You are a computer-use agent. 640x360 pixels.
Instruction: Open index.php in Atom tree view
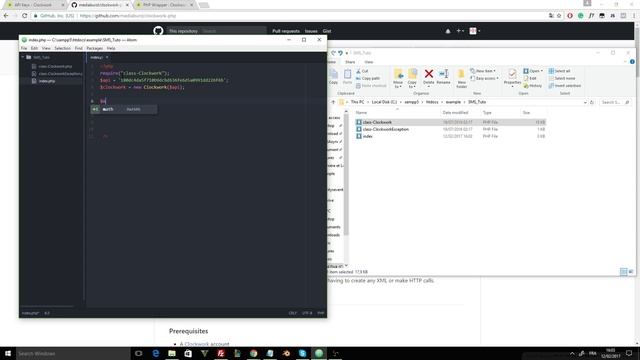[47, 81]
